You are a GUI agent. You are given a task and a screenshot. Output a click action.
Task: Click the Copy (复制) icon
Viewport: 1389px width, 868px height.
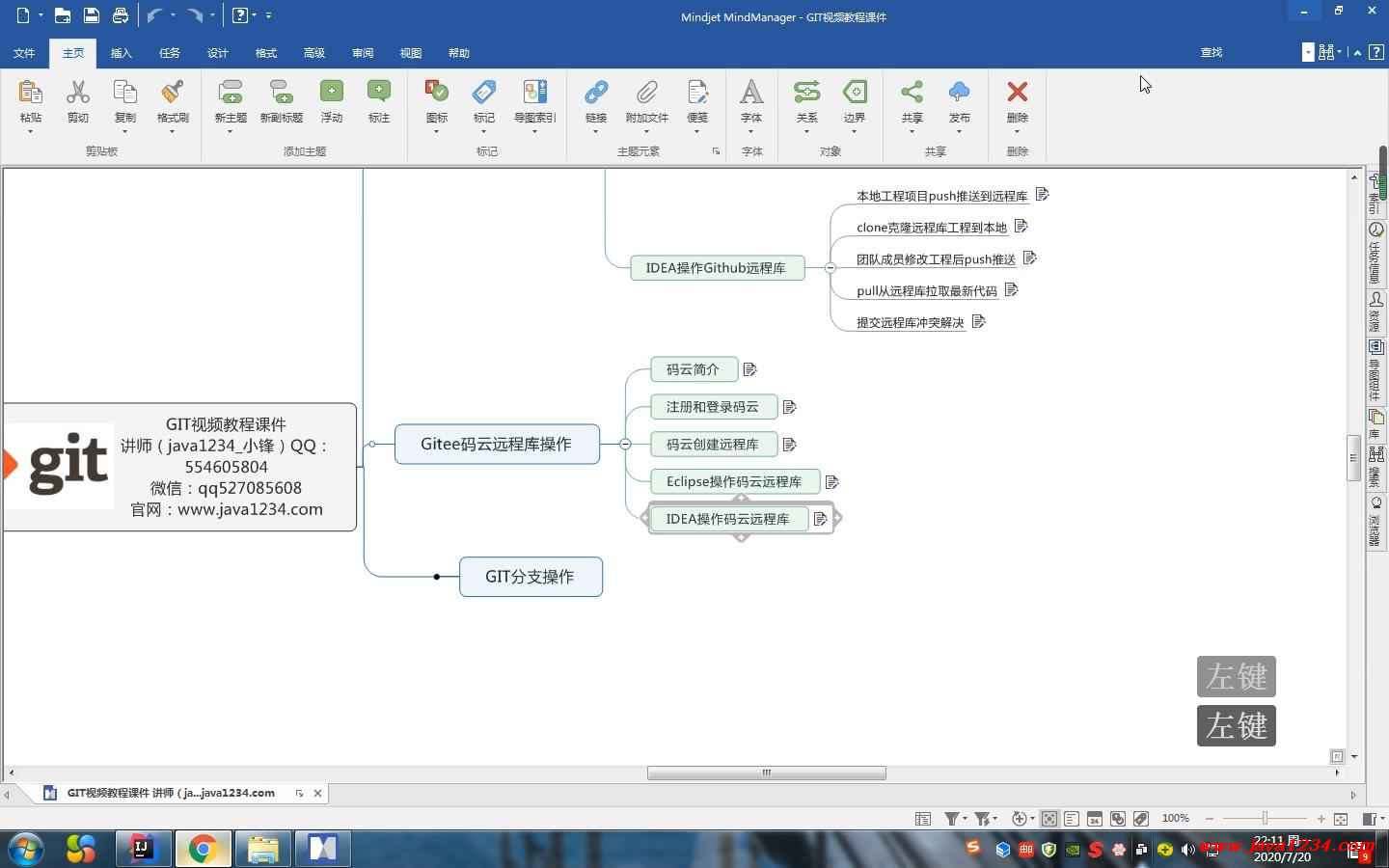pyautogui.click(x=124, y=93)
